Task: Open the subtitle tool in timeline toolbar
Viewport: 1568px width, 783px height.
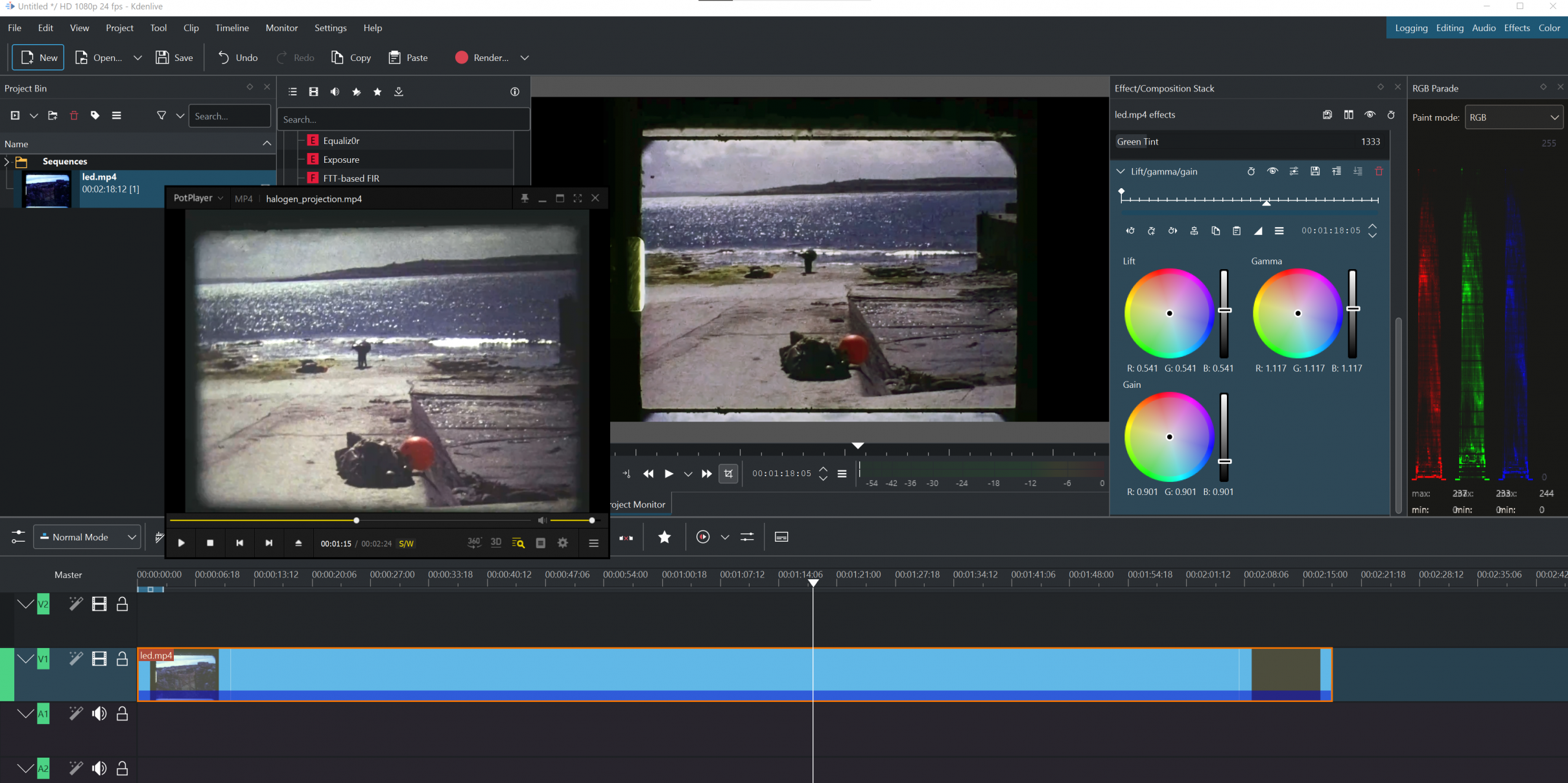Action: (781, 537)
